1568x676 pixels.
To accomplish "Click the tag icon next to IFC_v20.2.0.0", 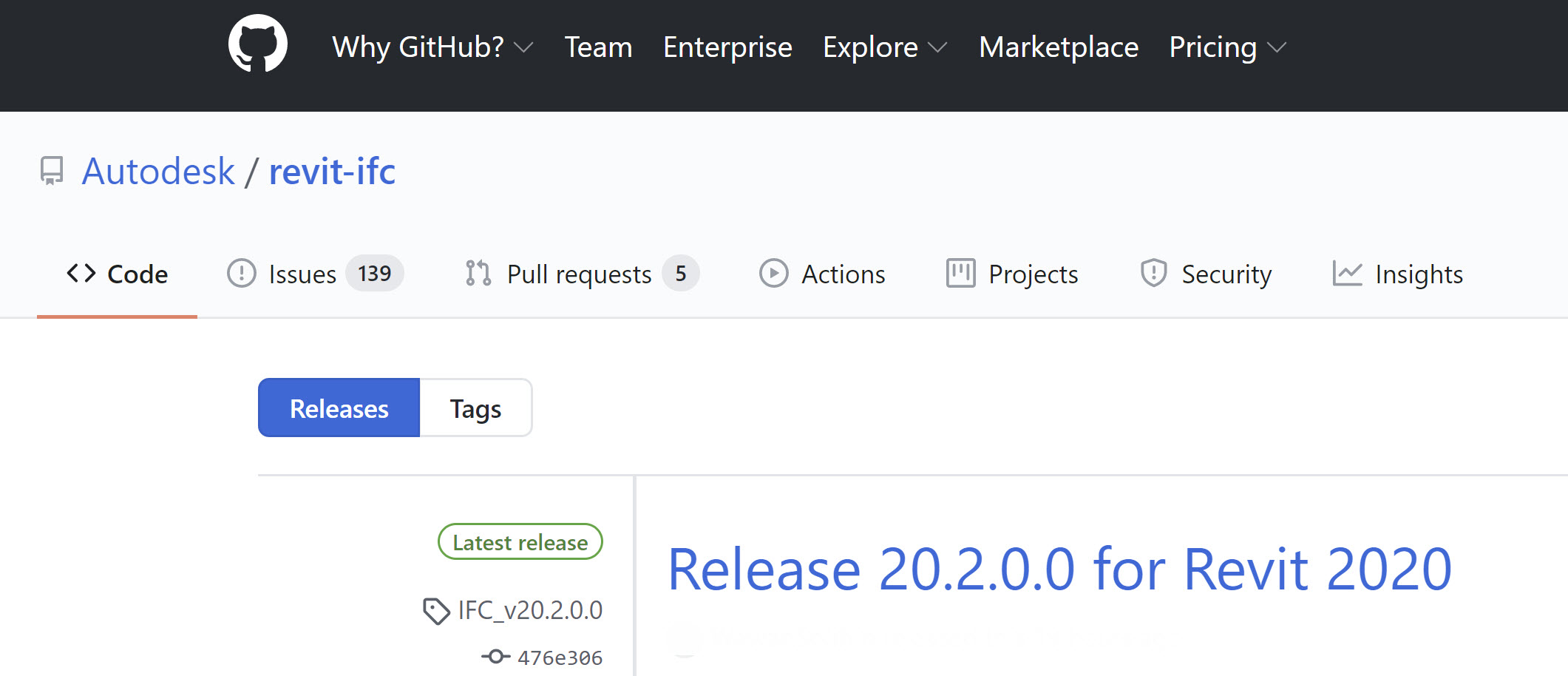I will tap(436, 611).
